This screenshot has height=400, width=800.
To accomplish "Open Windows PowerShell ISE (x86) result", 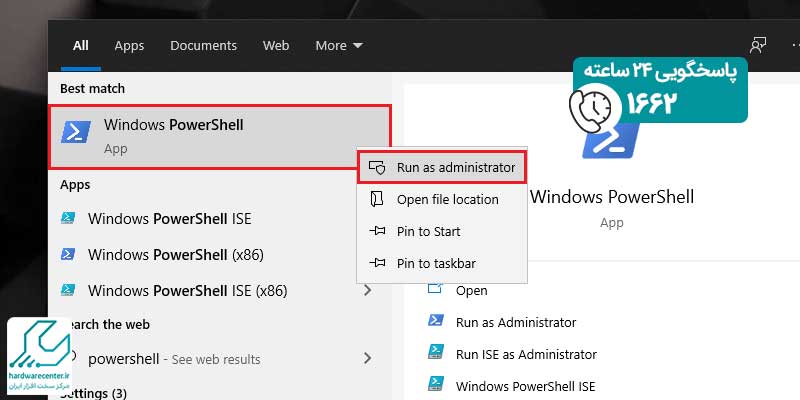I will point(188,291).
